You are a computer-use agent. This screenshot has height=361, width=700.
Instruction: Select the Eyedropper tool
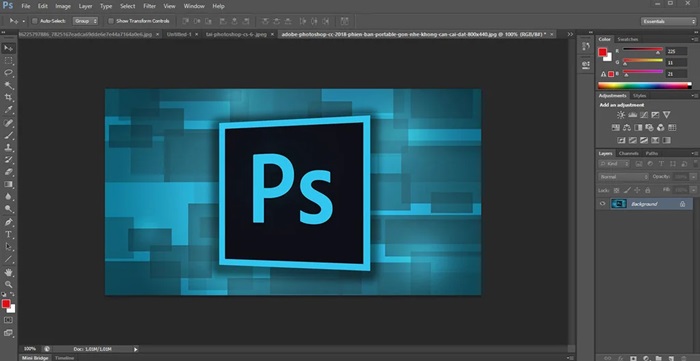point(8,110)
